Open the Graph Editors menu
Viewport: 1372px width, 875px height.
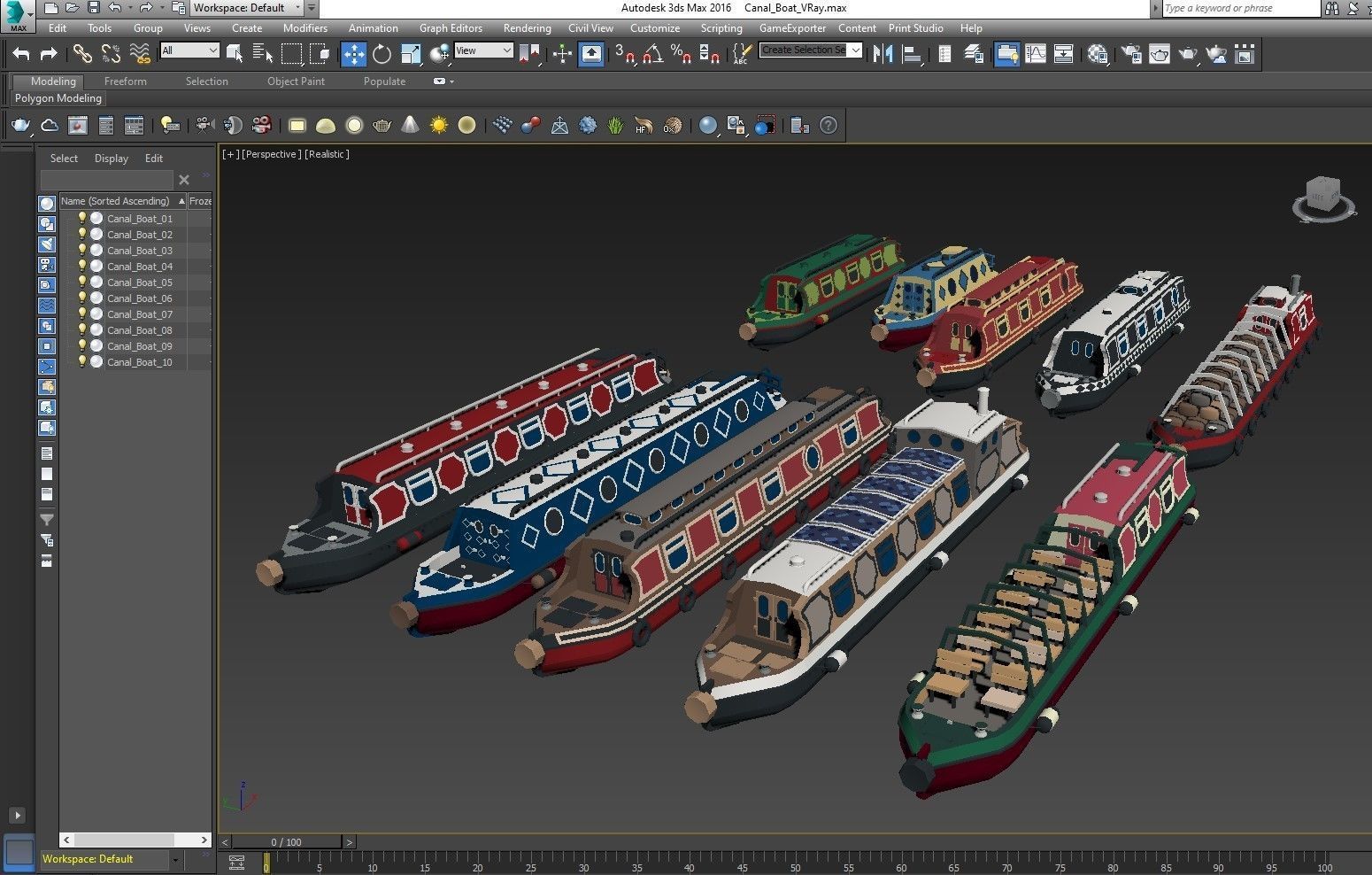coord(451,28)
